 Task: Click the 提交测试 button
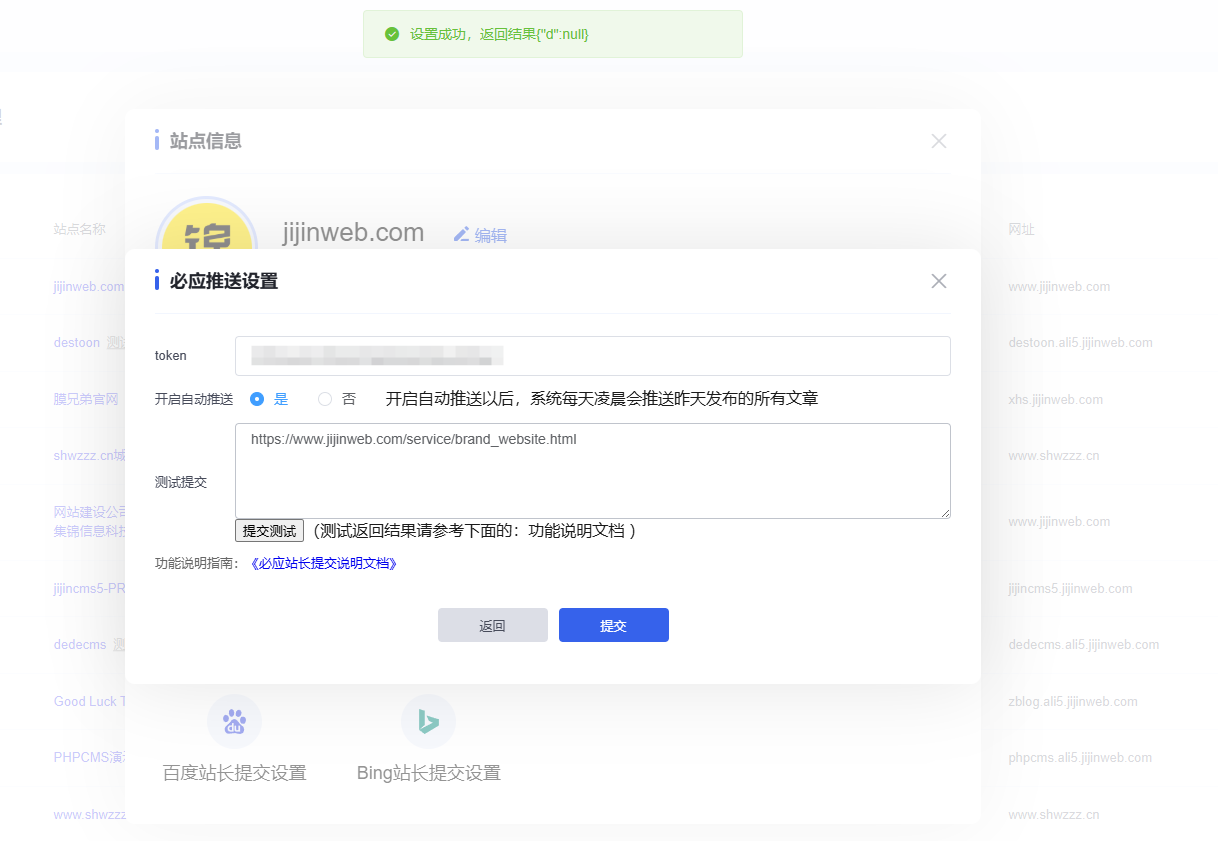tap(269, 531)
